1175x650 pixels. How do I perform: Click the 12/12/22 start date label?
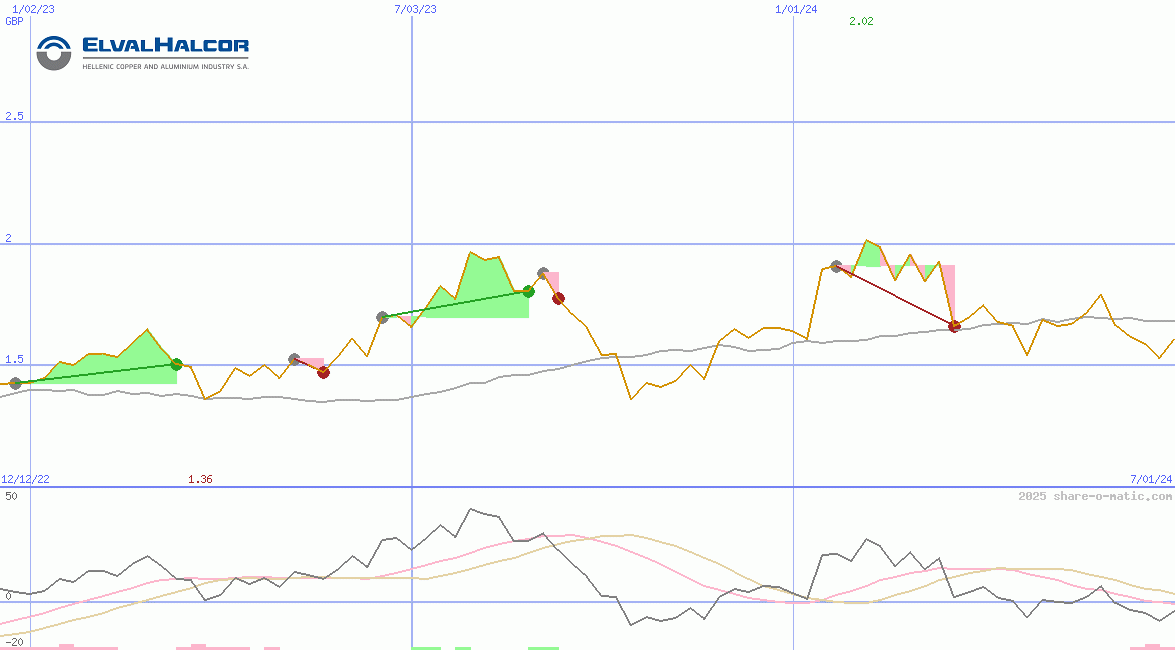(25, 479)
